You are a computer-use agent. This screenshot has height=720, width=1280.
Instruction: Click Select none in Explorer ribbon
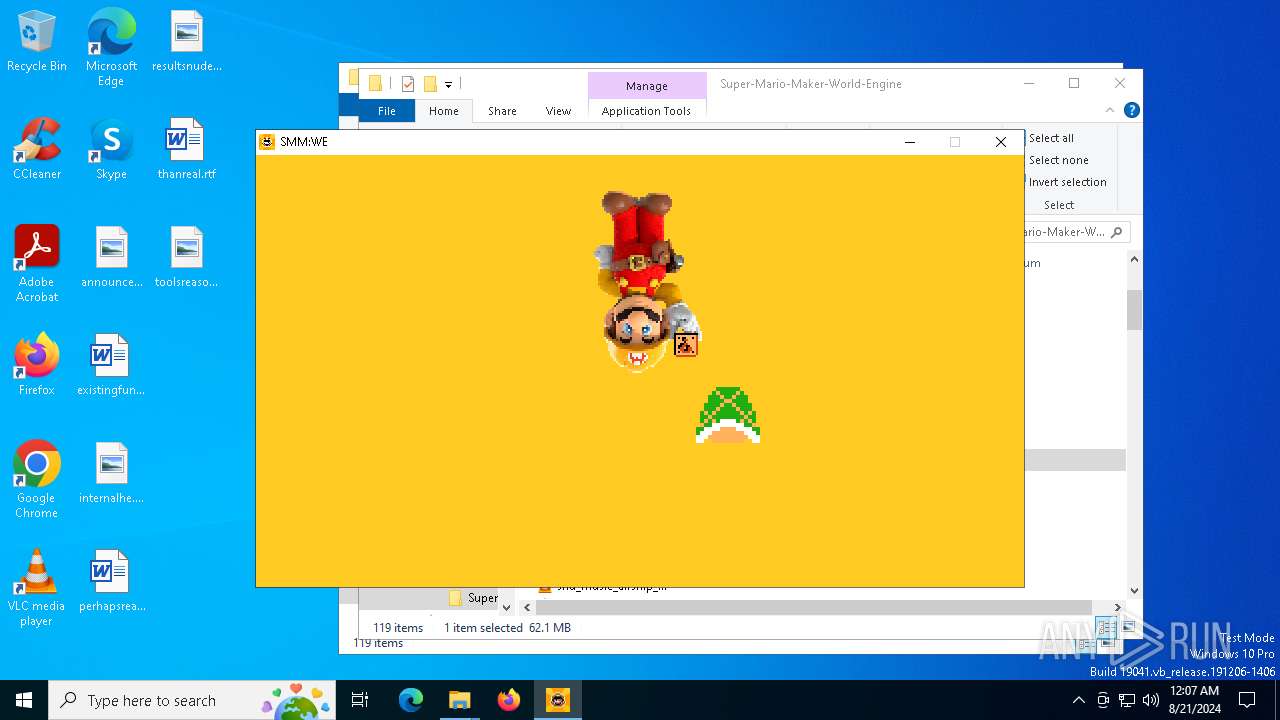pos(1058,160)
